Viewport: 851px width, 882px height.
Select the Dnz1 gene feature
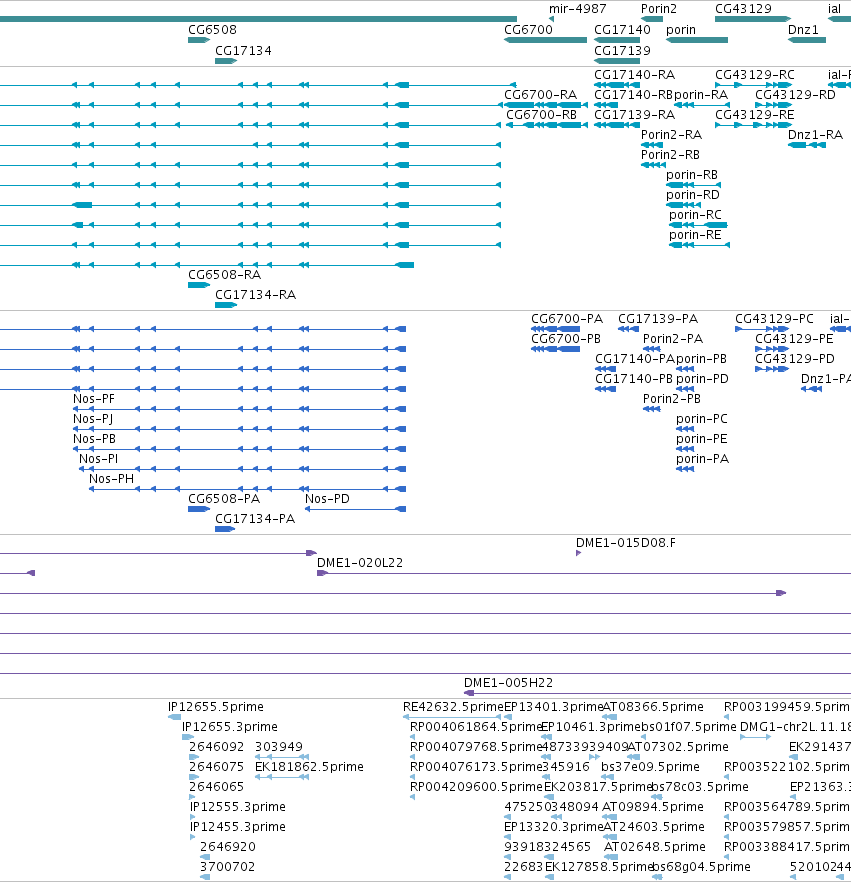pyautogui.click(x=807, y=40)
